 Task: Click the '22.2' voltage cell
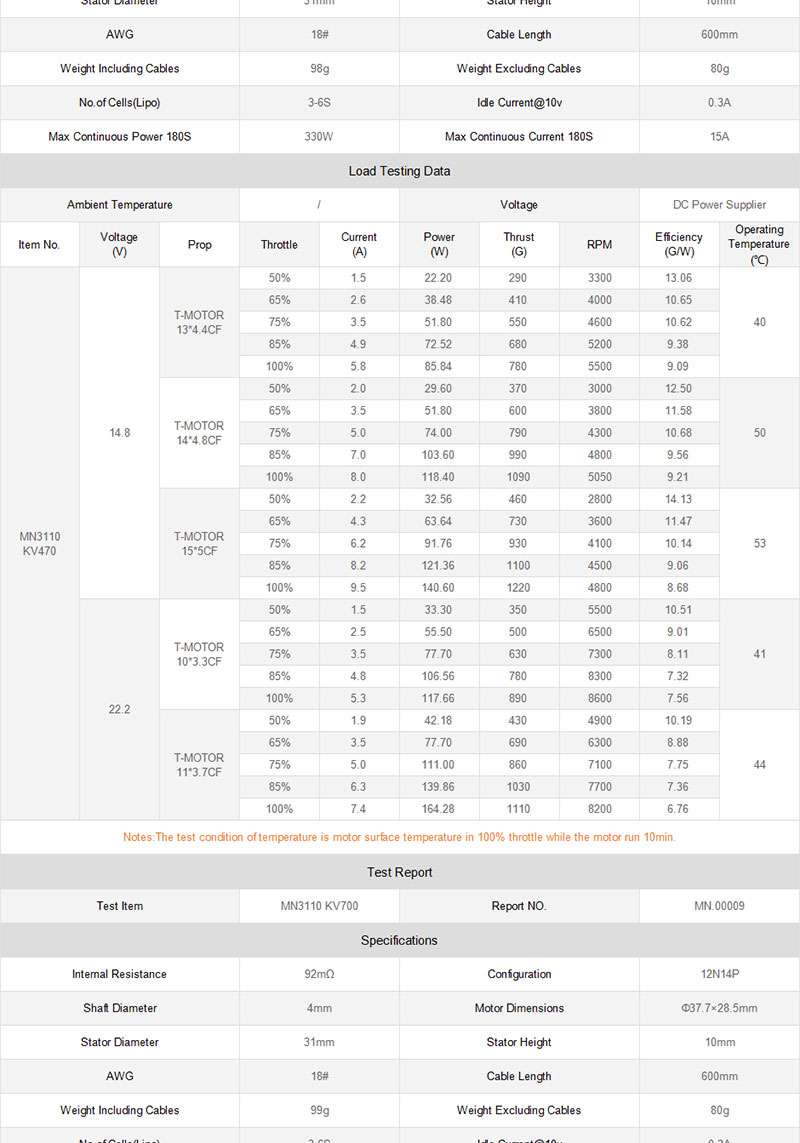(x=120, y=709)
